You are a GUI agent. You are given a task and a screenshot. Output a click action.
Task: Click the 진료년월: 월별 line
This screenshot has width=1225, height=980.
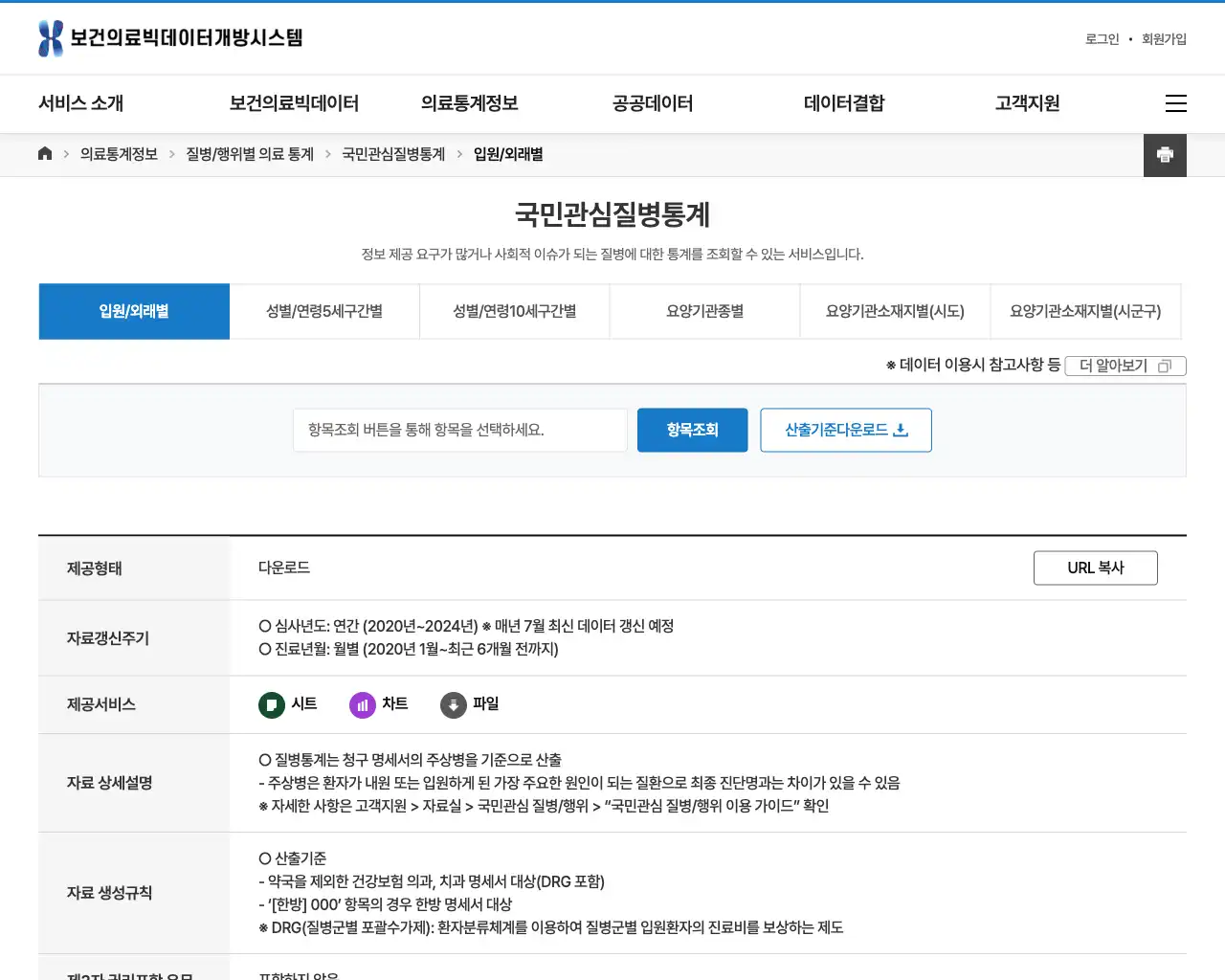click(409, 649)
